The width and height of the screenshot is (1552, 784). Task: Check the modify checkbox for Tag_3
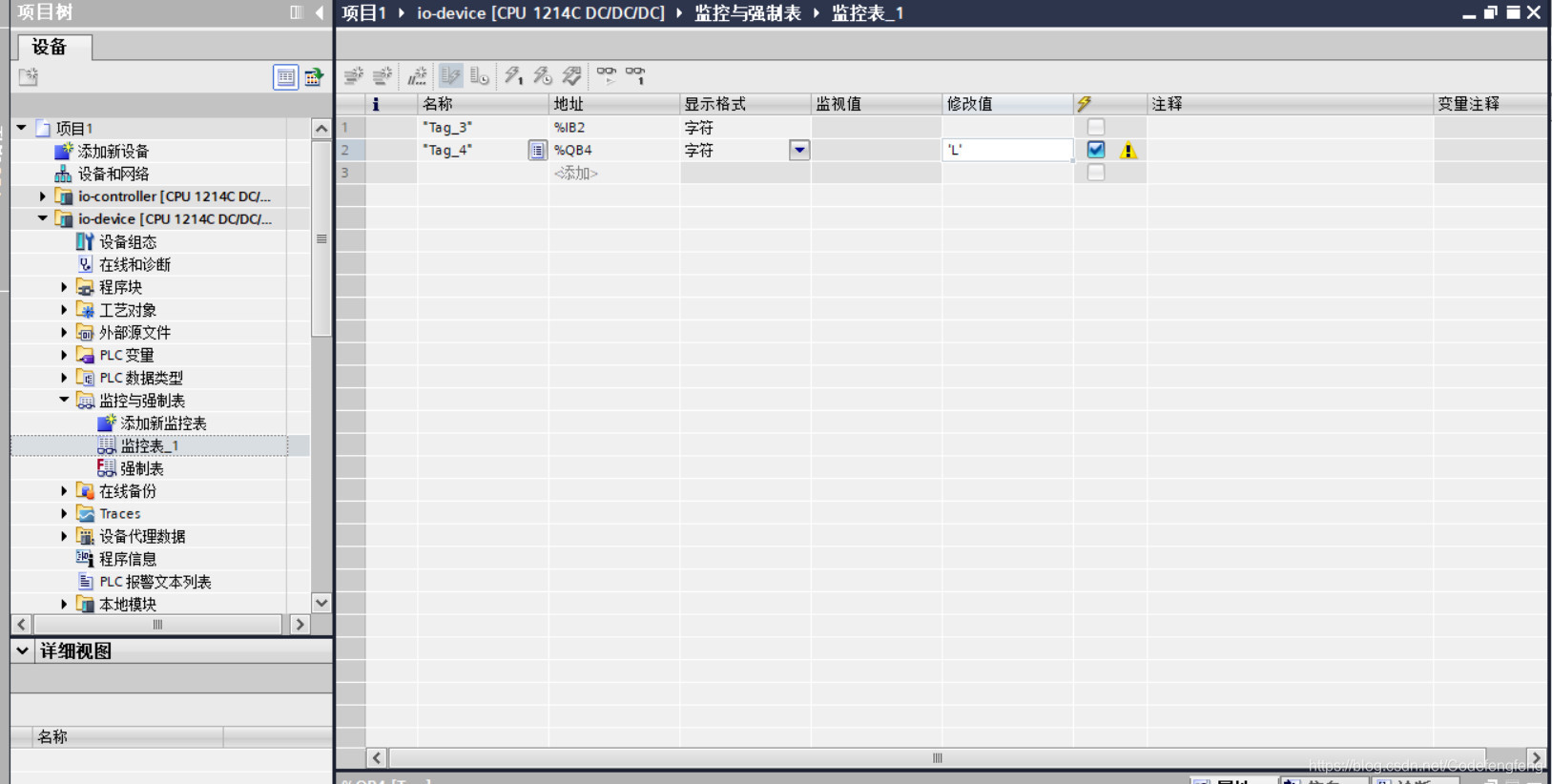coord(1096,127)
